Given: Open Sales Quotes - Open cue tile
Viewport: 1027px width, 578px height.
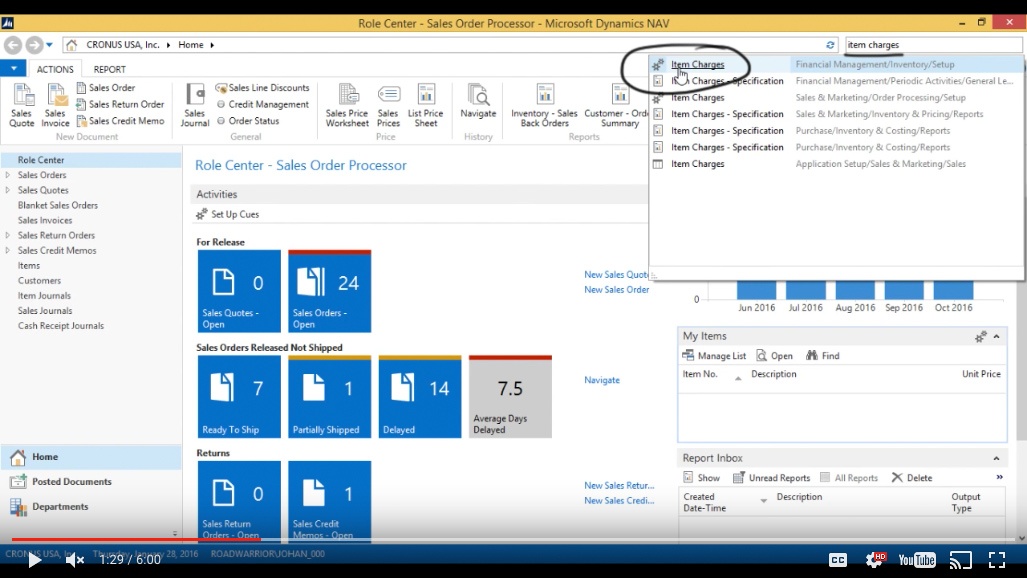Looking at the screenshot, I should click(x=239, y=291).
